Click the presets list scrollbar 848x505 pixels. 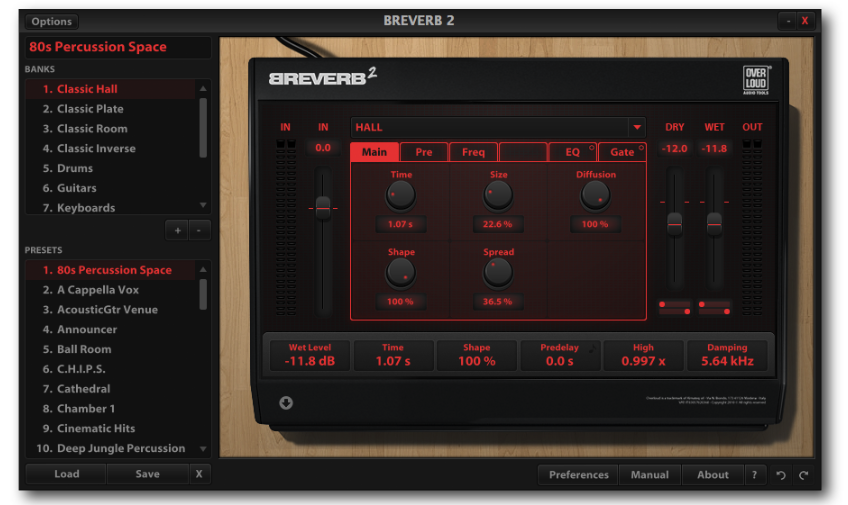[203, 294]
